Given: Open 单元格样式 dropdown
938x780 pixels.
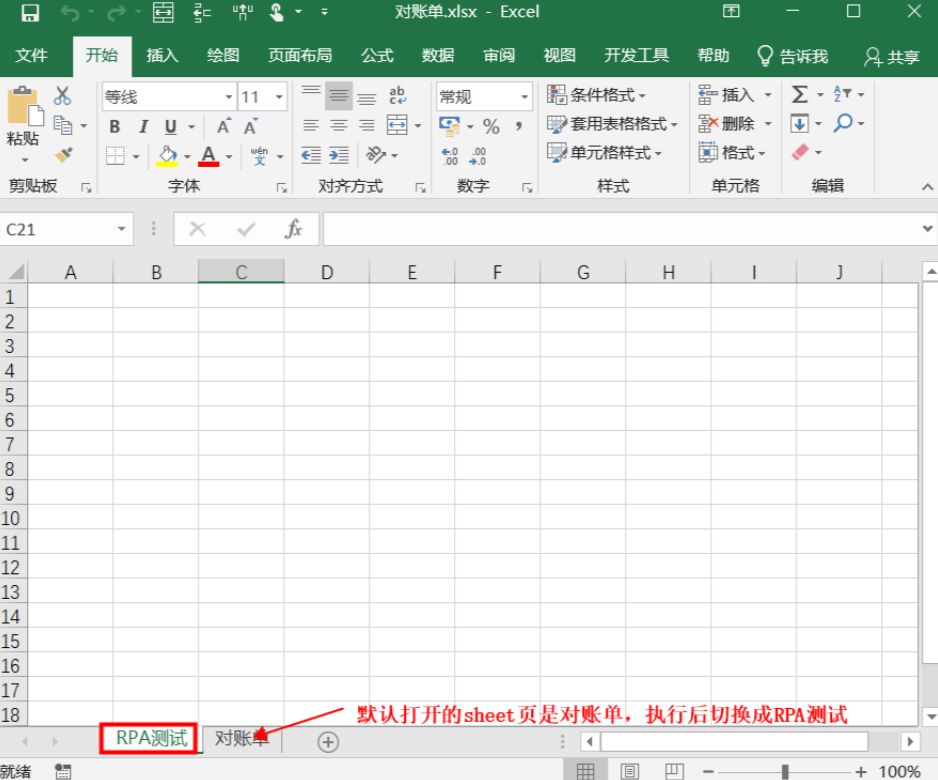Looking at the screenshot, I should 604,153.
